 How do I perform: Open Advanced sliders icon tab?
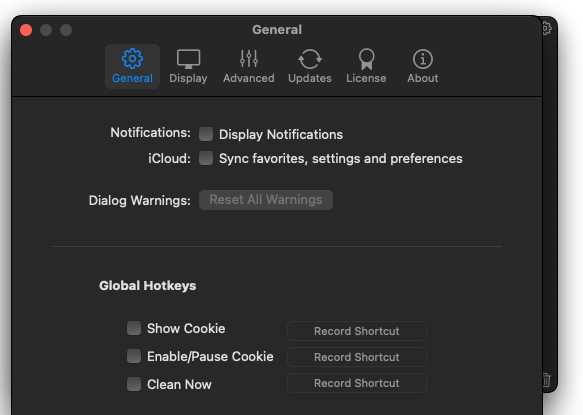[249, 59]
